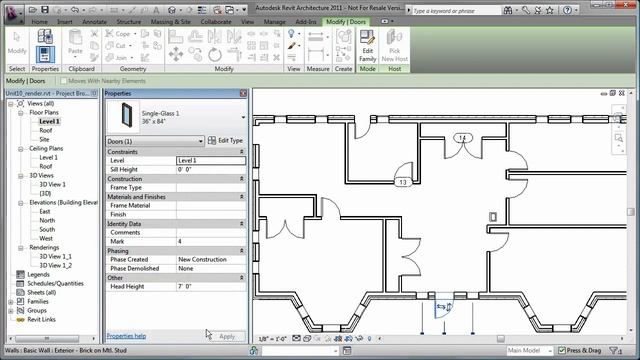
Task: Click the worksets icon in status bar
Action: coord(253,350)
